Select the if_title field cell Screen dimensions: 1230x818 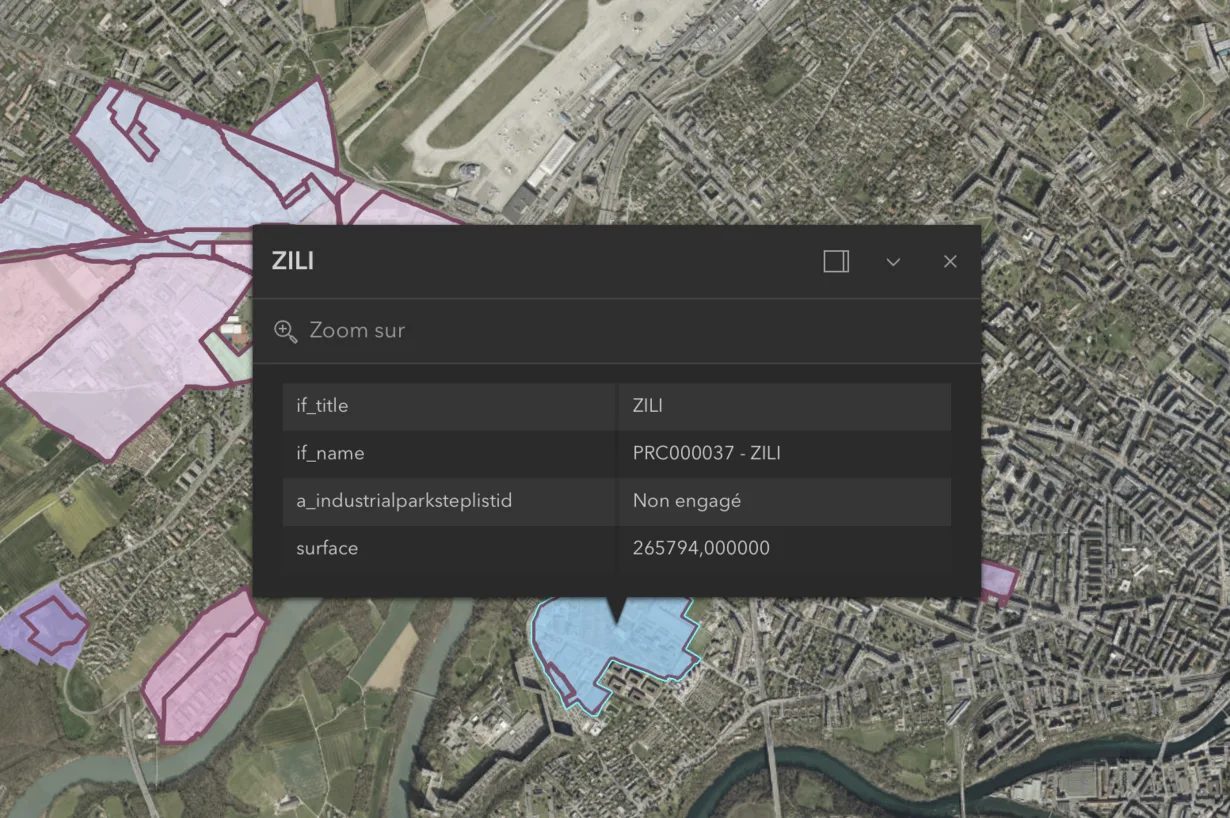tap(449, 406)
